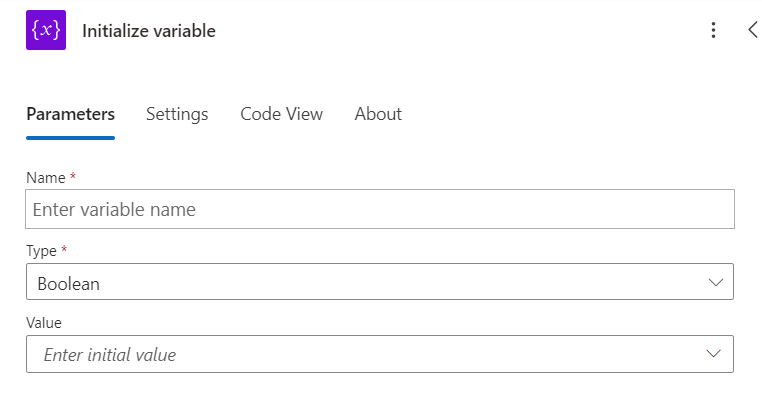Collapse the panel with the left chevron
Viewport: 762px width, 412px height.
point(752,30)
